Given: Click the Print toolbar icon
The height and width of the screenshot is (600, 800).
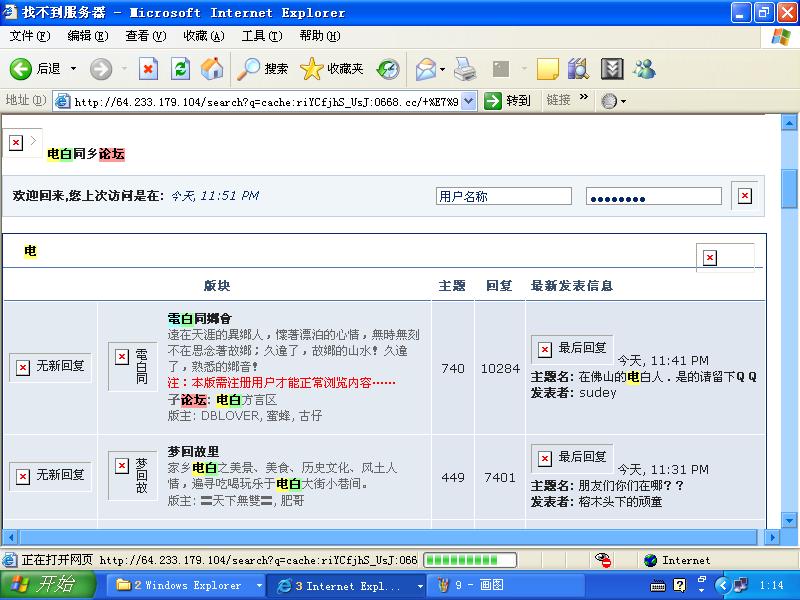Looking at the screenshot, I should (465, 69).
